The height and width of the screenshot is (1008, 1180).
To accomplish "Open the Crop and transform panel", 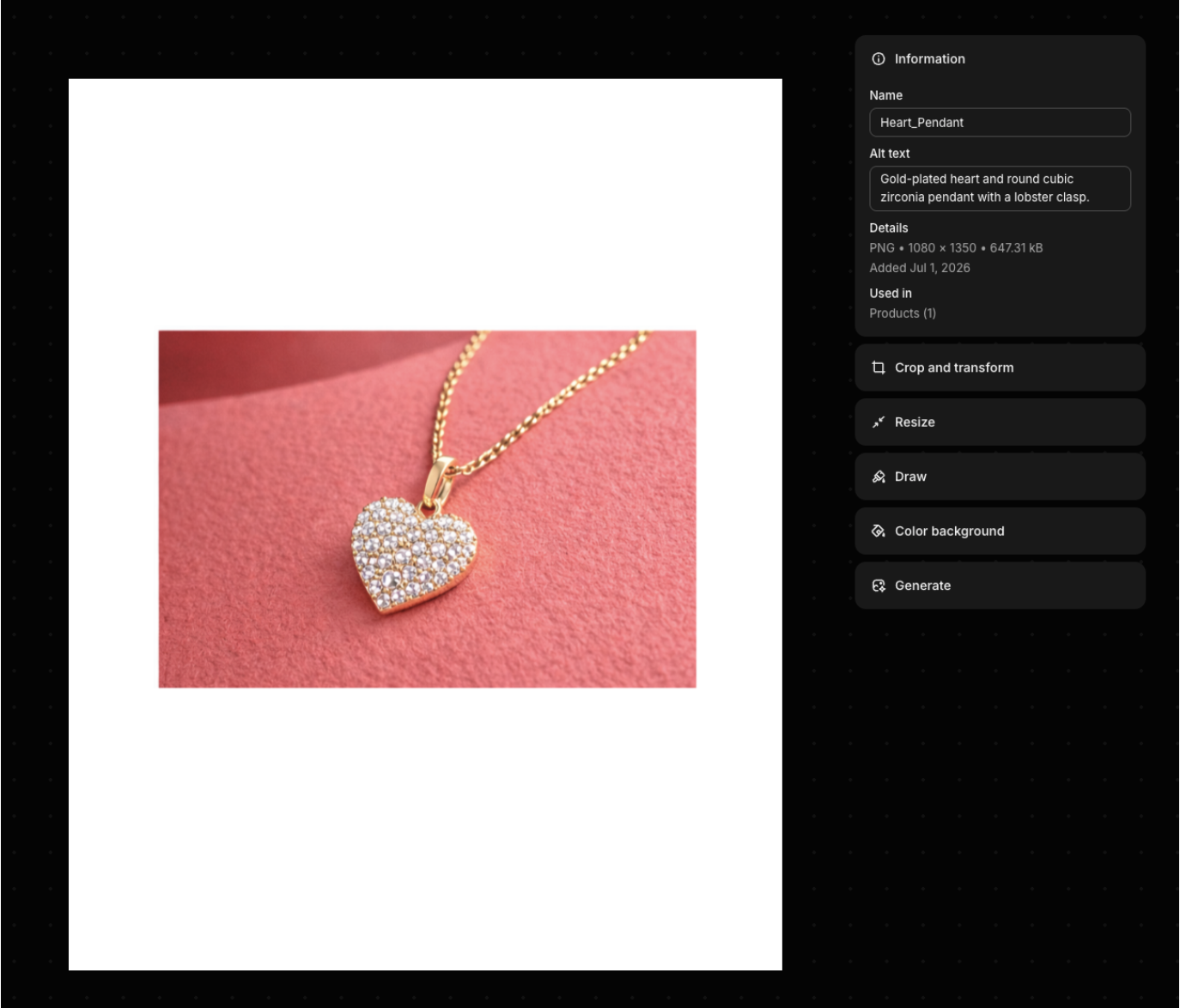I will click(1000, 367).
